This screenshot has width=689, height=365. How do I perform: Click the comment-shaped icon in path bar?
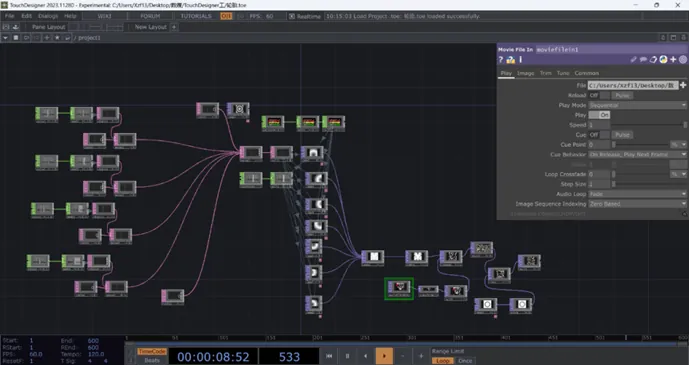[x=26, y=38]
